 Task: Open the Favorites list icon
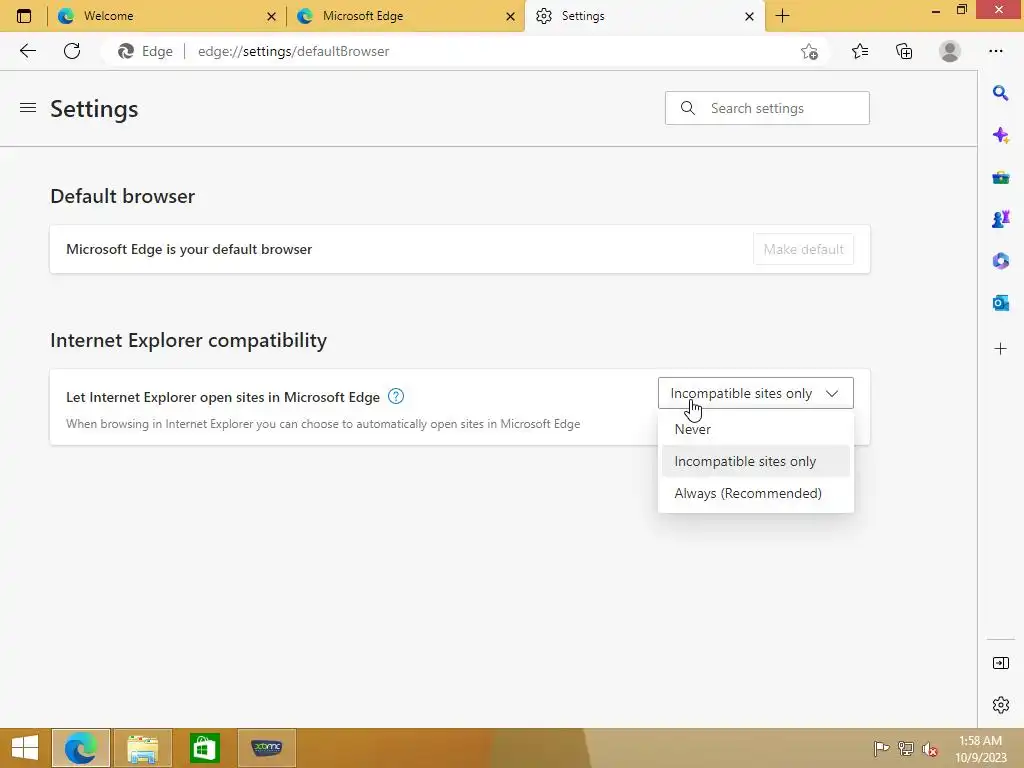click(860, 51)
